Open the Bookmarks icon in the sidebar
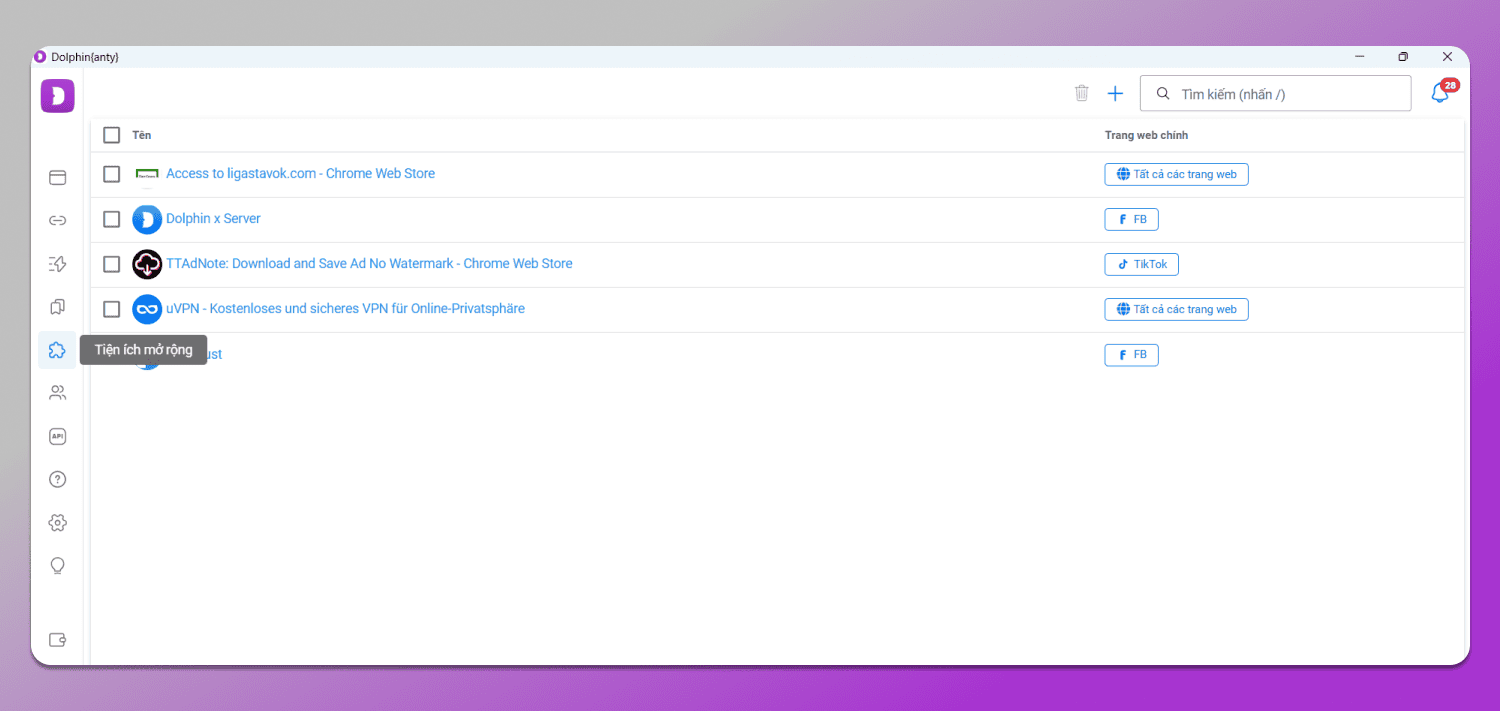This screenshot has width=1500, height=711. [x=58, y=307]
